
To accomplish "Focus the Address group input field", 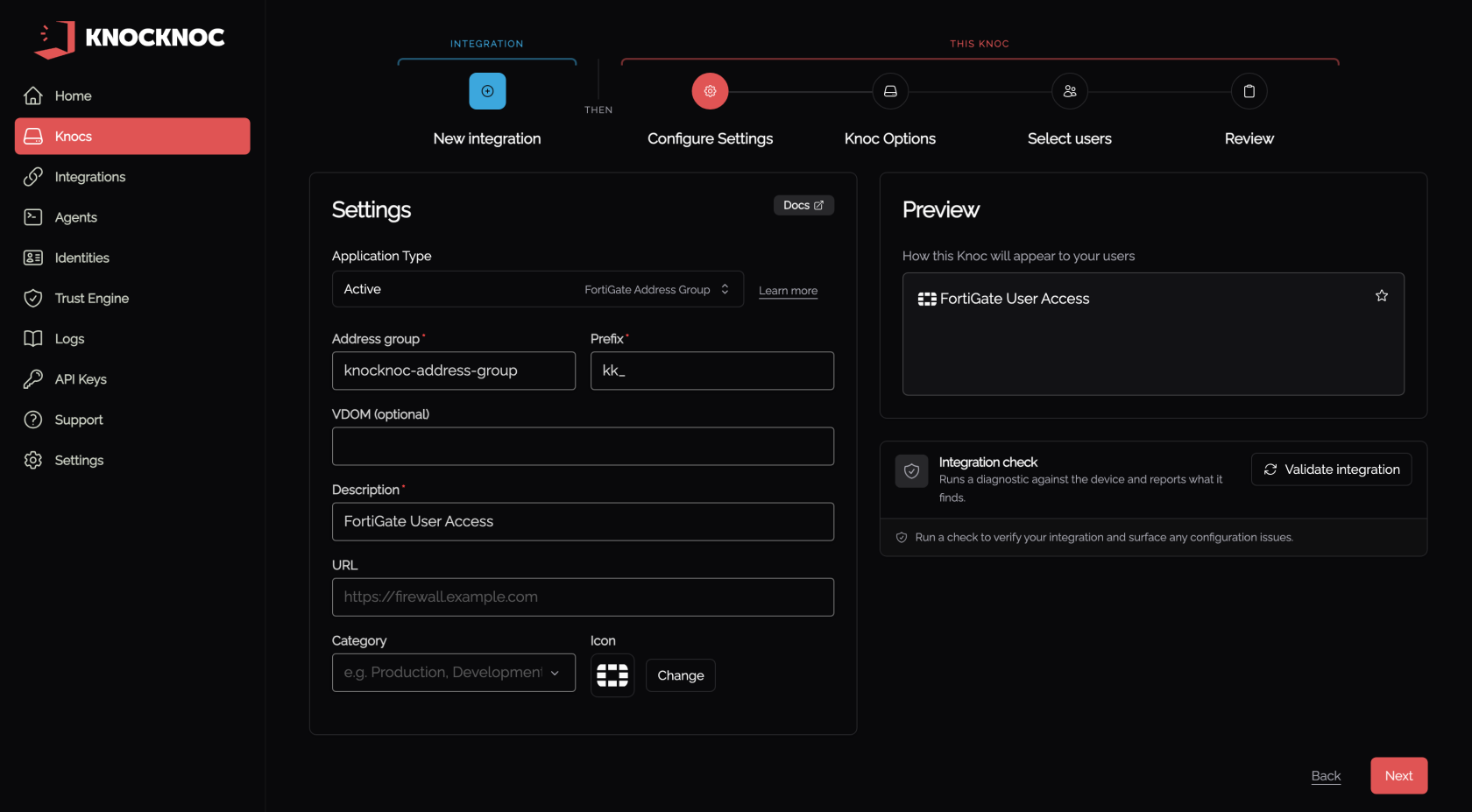I will (454, 371).
